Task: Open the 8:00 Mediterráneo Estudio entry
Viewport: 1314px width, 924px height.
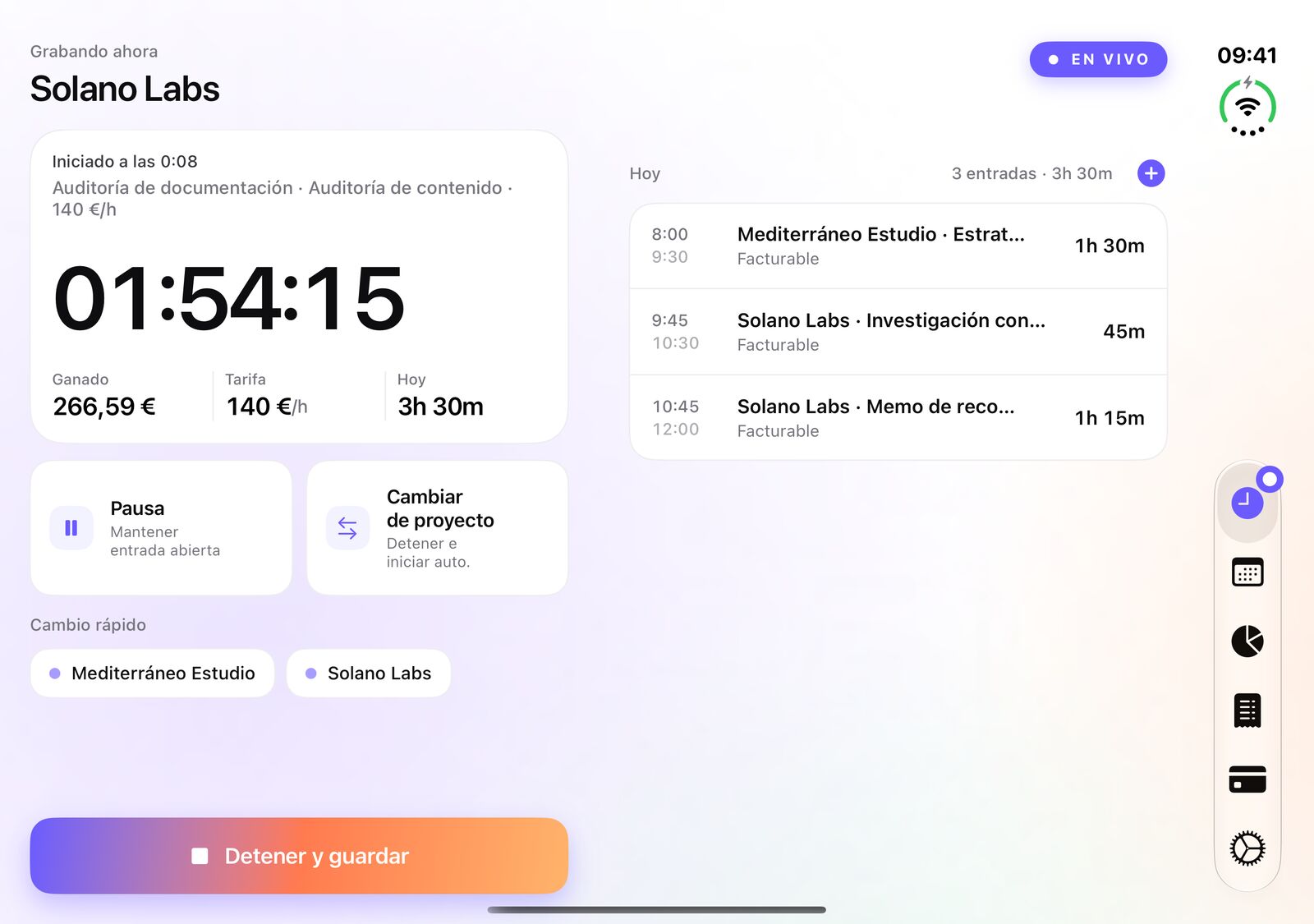Action: tap(898, 246)
